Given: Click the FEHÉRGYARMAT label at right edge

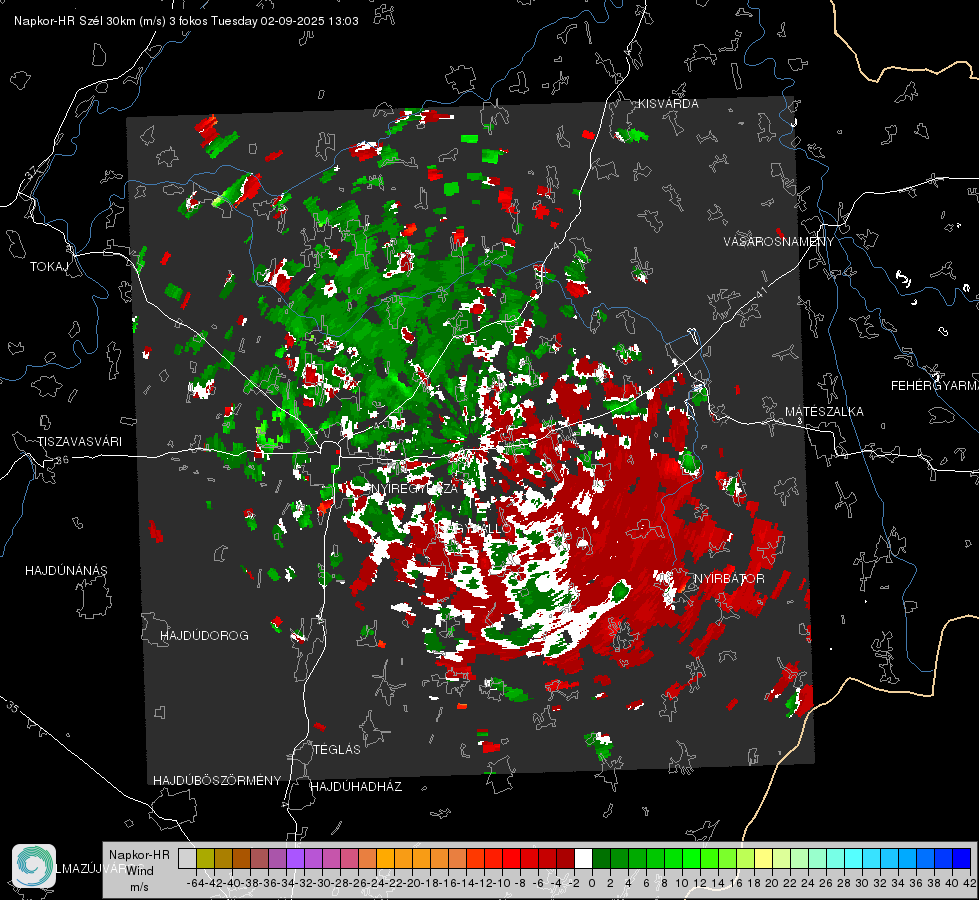Looking at the screenshot, I should click(935, 386).
